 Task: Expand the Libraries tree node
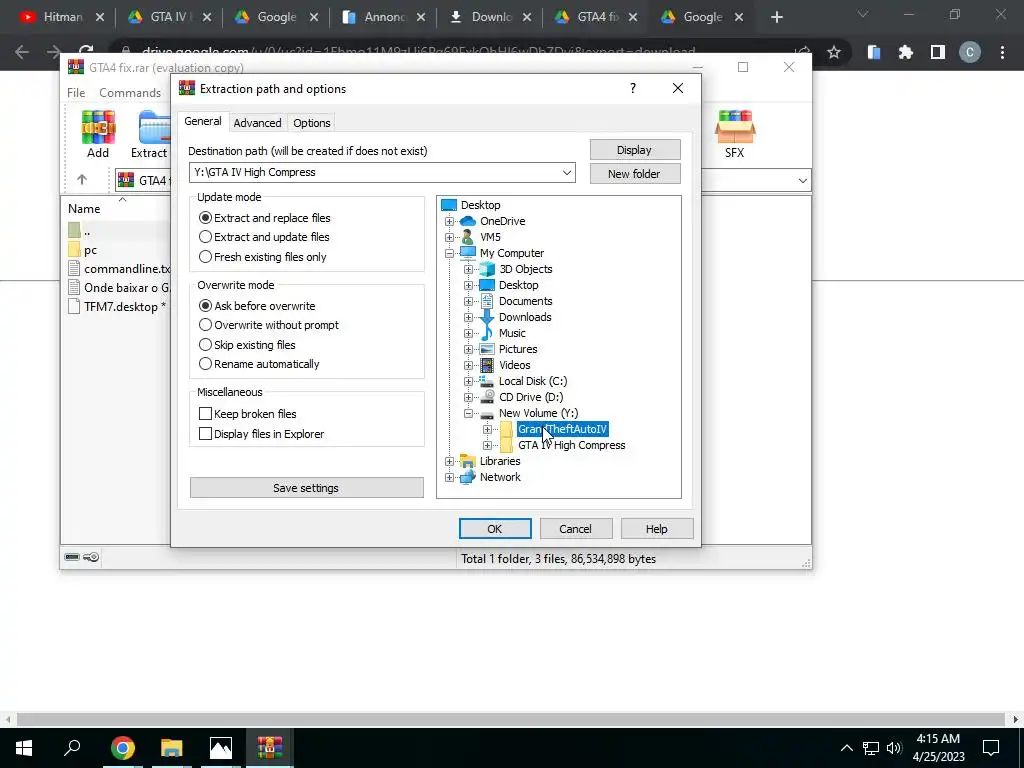[x=449, y=462]
